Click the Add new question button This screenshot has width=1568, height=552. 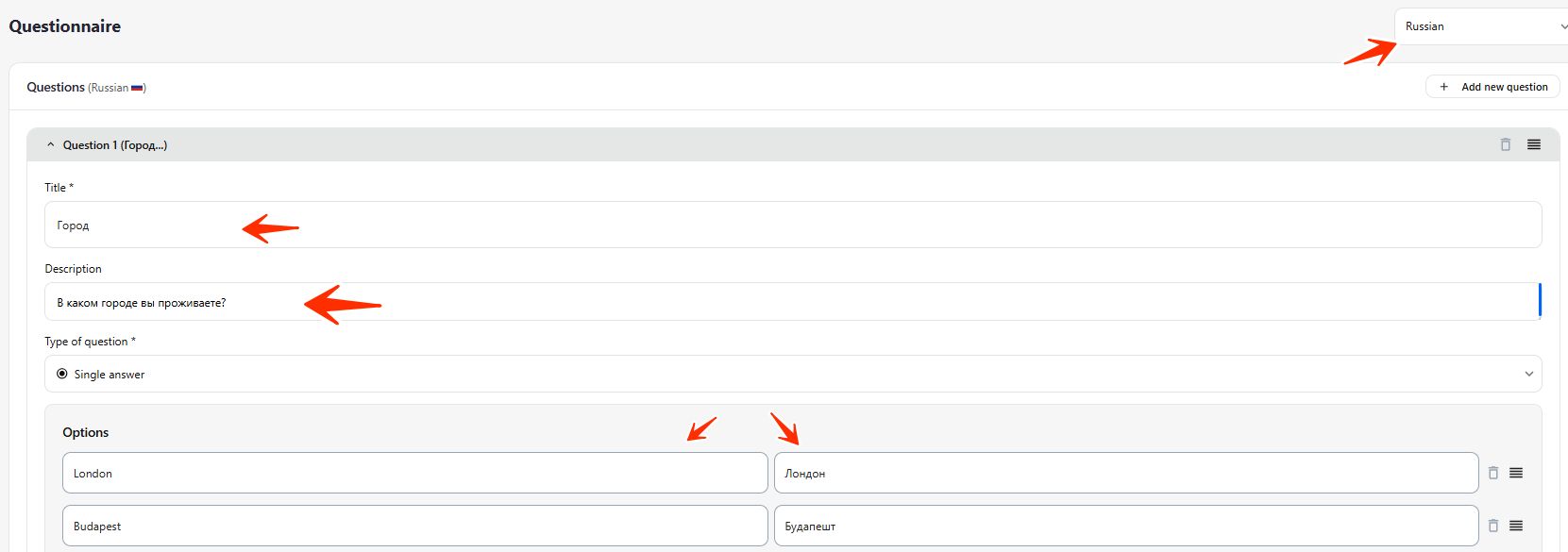click(1492, 87)
